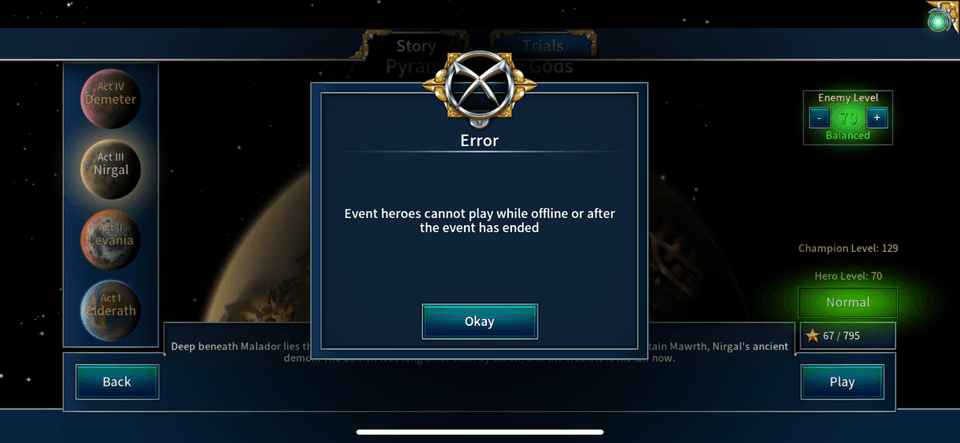The height and width of the screenshot is (443, 960).
Task: Open the 67 / 795 stars progress
Action: (x=848, y=336)
